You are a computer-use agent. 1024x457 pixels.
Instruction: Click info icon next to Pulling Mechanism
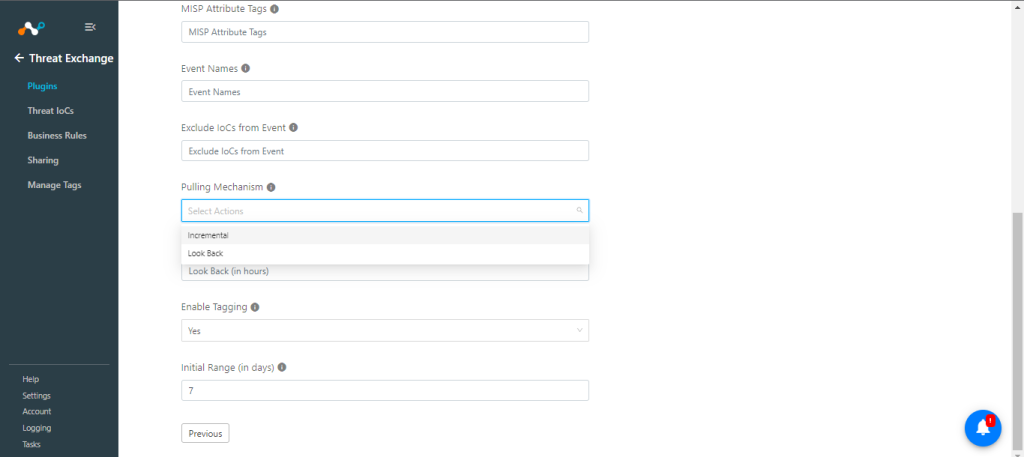coord(271,187)
